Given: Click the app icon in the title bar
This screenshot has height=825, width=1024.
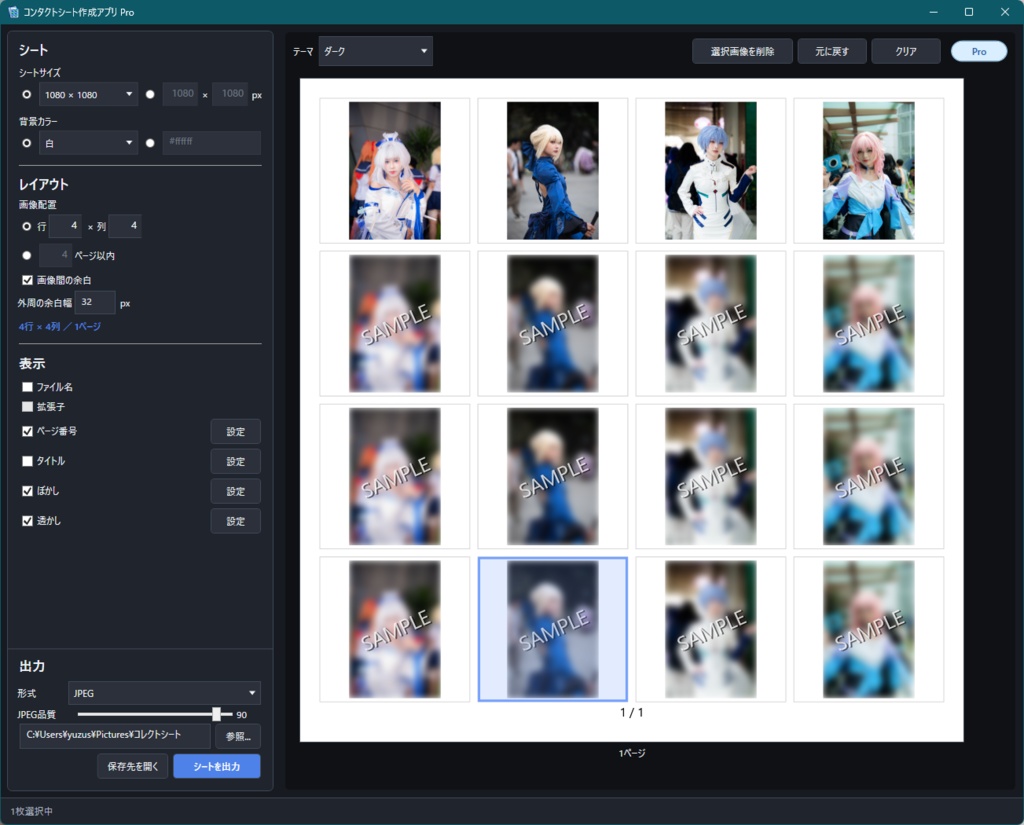Looking at the screenshot, I should (13, 12).
